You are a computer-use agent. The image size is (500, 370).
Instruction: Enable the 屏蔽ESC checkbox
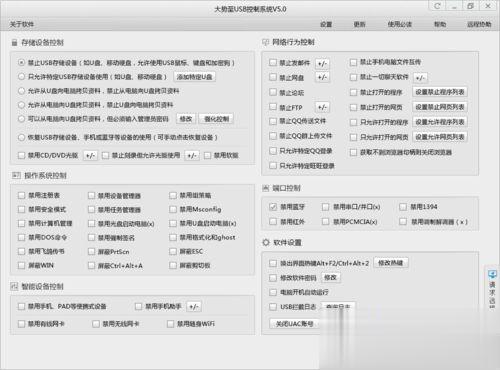pos(173,251)
